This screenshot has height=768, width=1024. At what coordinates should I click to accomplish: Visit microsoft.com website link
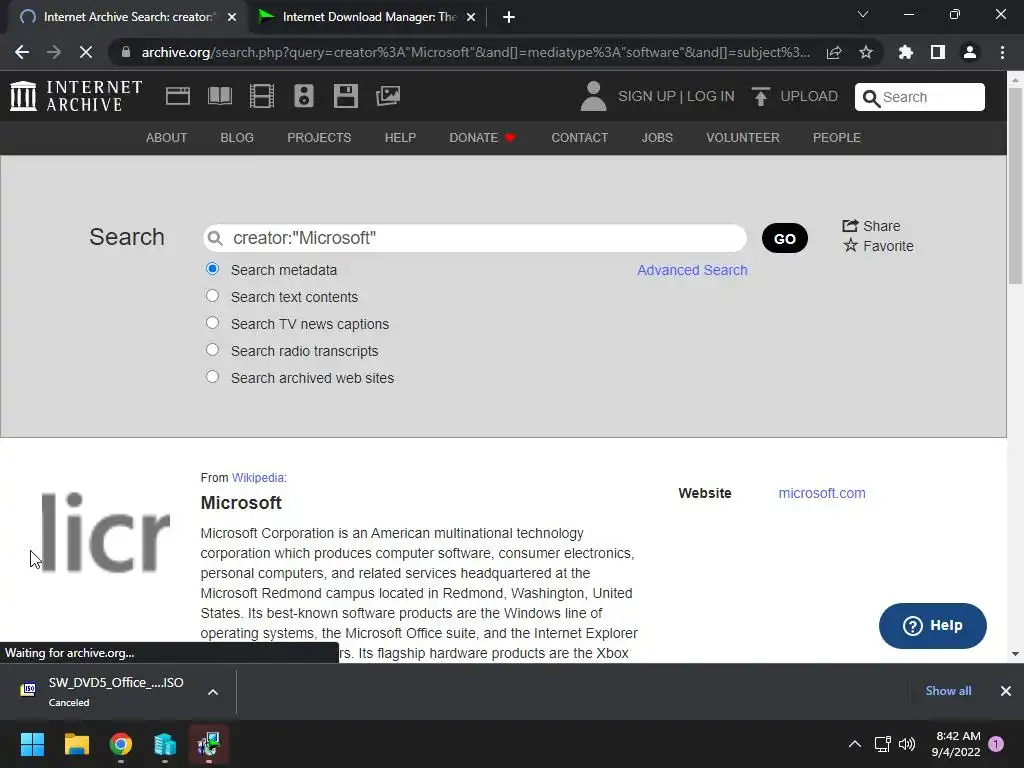tap(822, 493)
